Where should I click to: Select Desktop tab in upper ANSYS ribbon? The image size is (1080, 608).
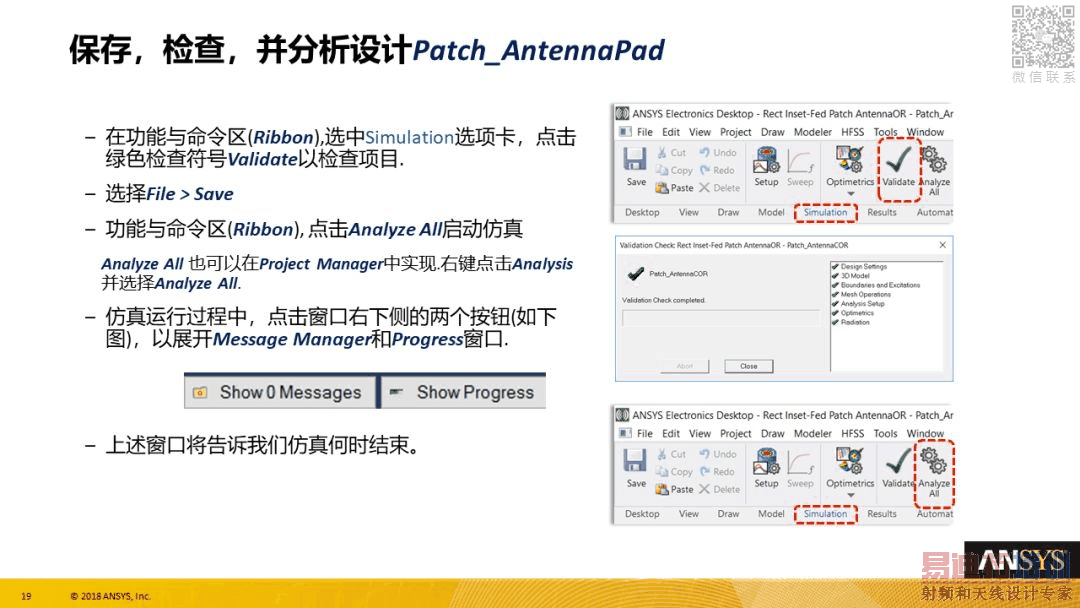click(642, 212)
